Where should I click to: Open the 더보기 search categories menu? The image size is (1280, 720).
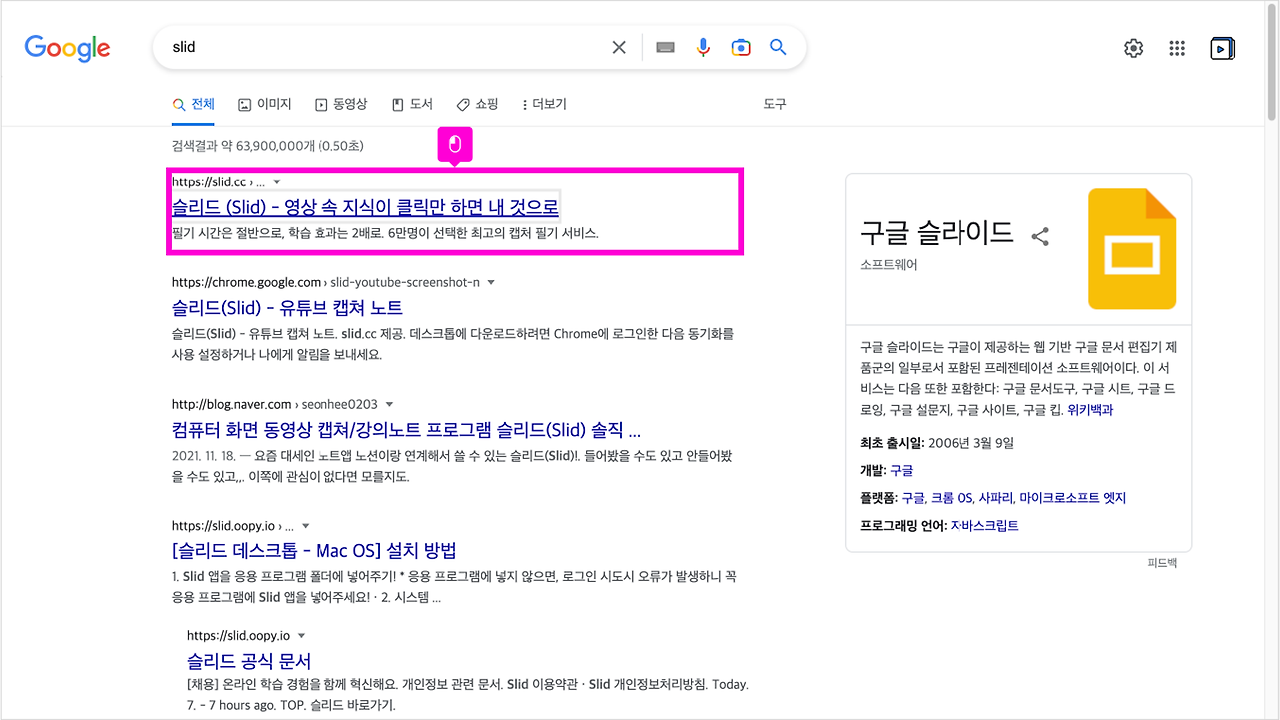click(543, 104)
